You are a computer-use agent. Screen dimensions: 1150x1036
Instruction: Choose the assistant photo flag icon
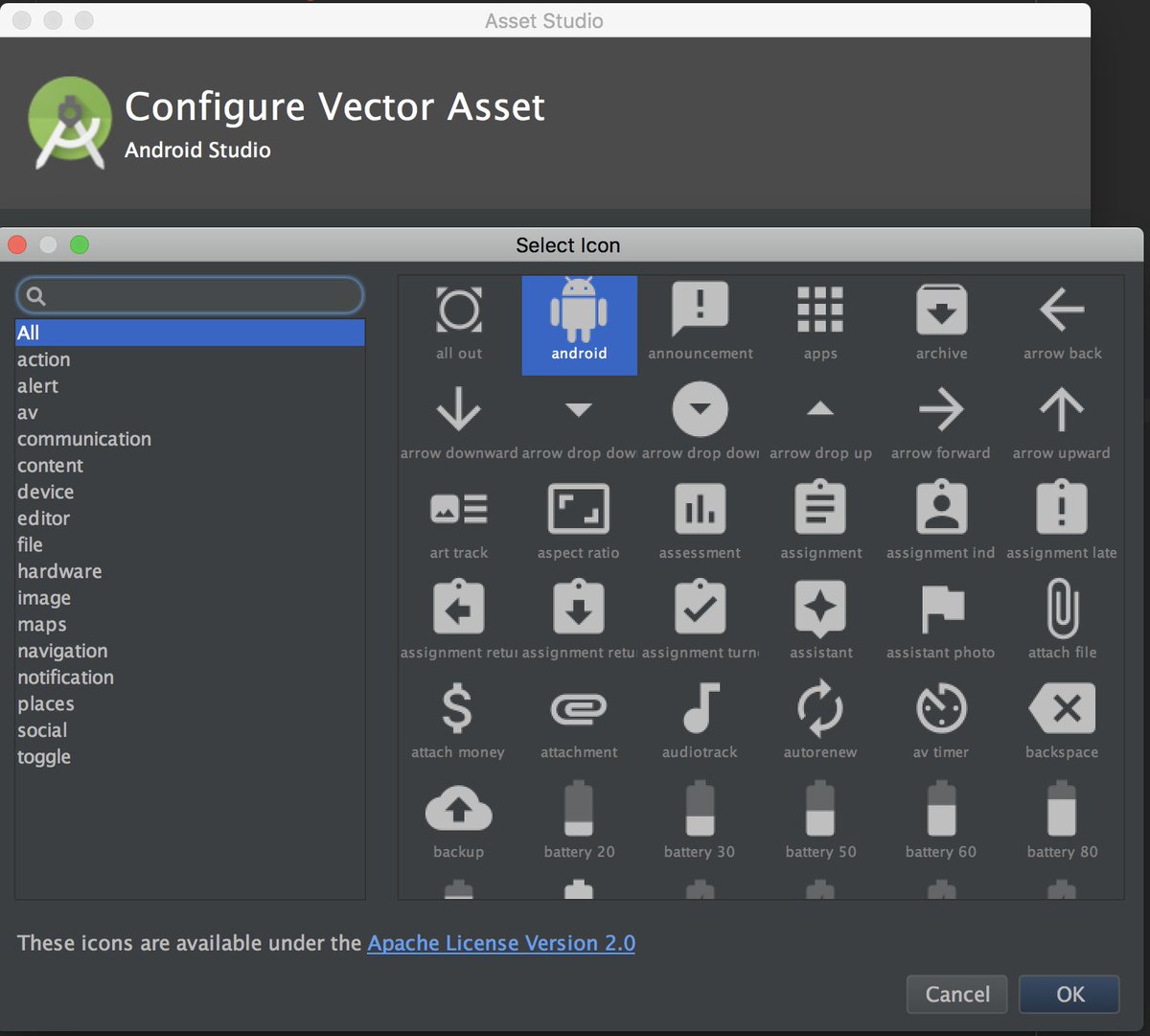tap(941, 609)
